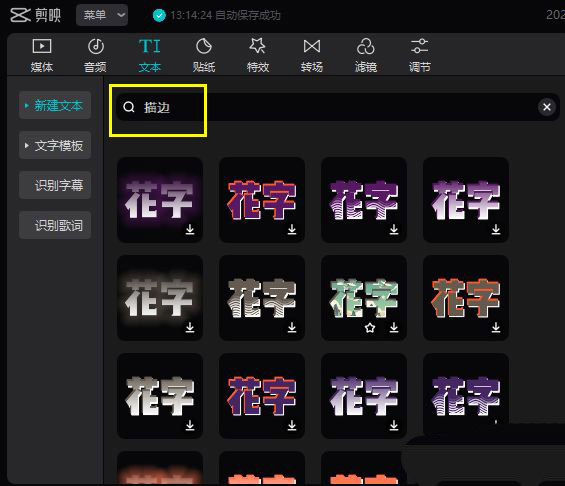
Task: Clear the 描边 search with the X button
Action: point(547,107)
